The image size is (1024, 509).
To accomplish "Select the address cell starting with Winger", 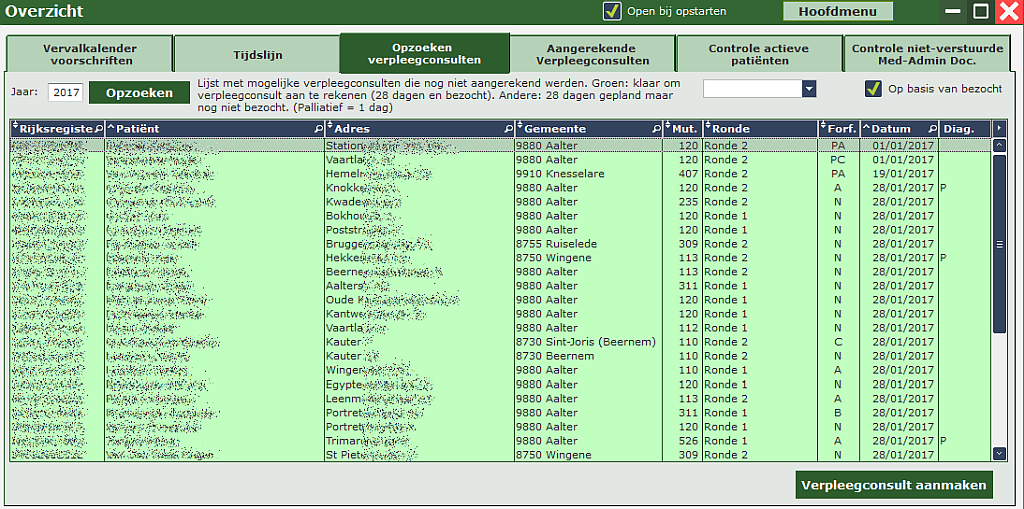I will (x=419, y=370).
